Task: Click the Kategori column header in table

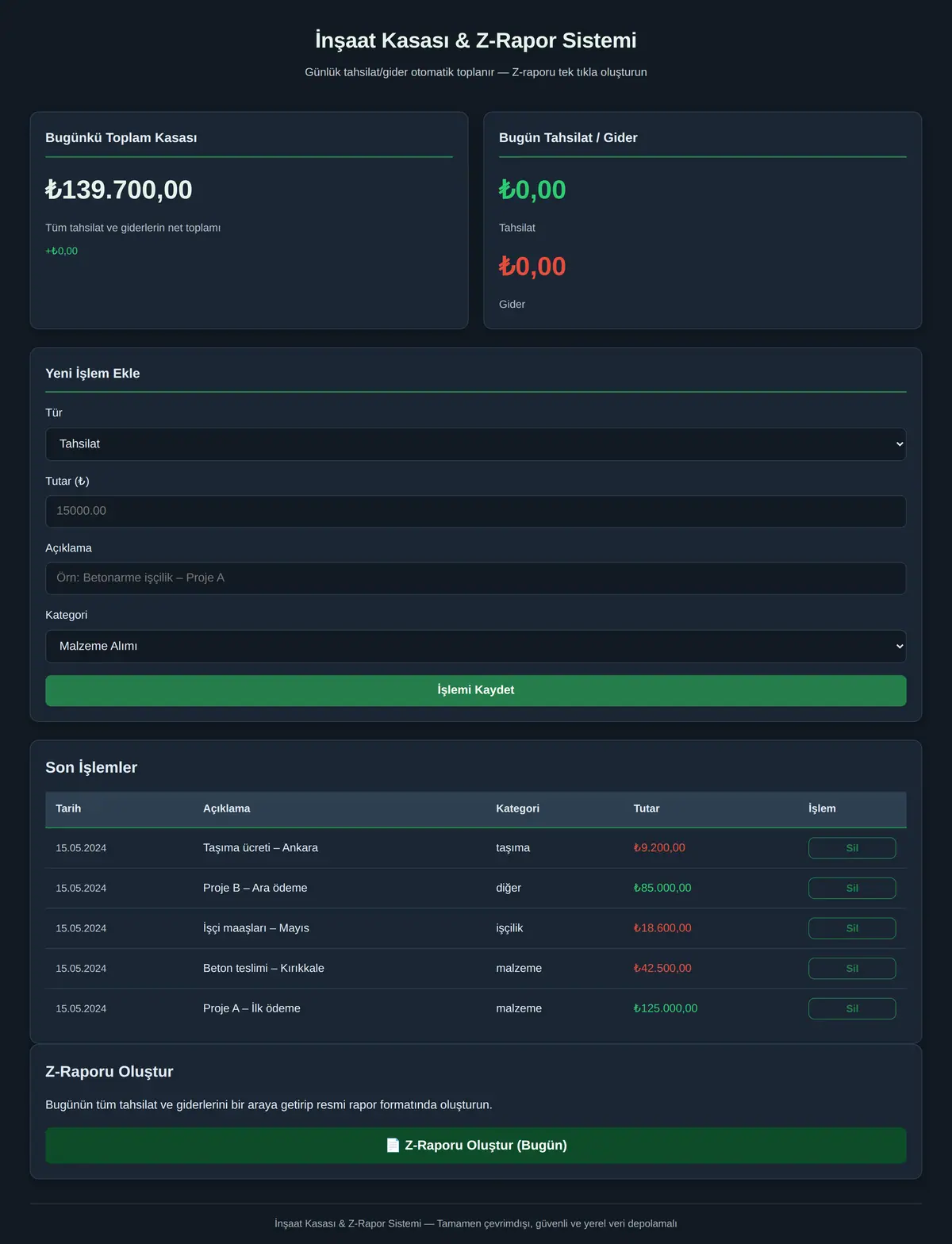Action: [517, 808]
